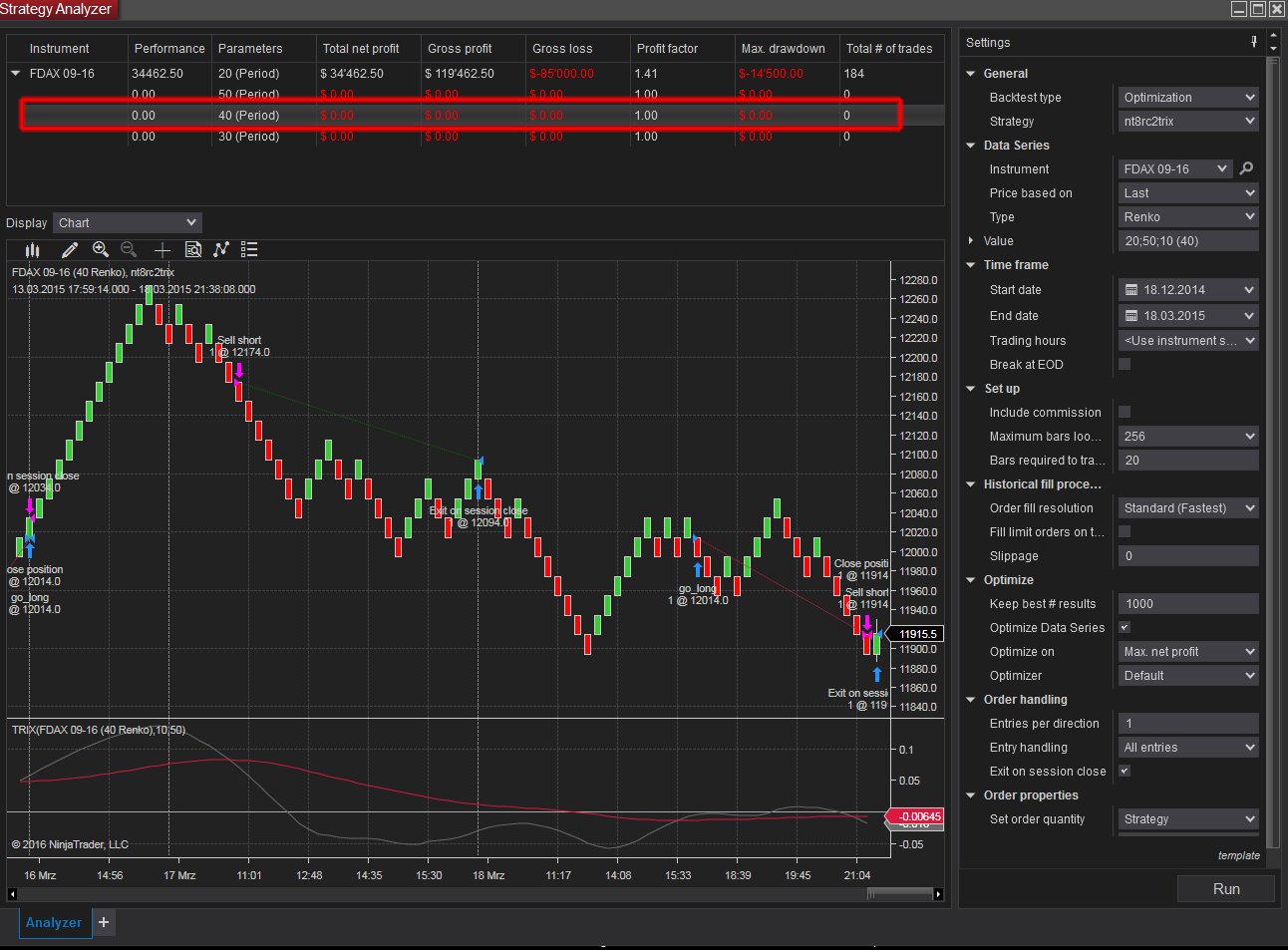1288x950 pixels.
Task: Collapse the General section
Action: coord(971,73)
